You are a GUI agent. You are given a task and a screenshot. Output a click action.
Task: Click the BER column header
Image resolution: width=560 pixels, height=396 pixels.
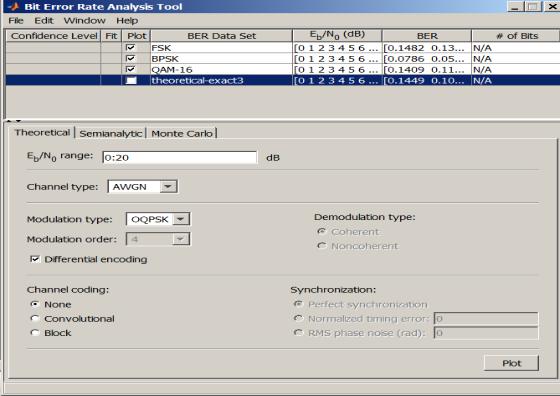point(427,36)
